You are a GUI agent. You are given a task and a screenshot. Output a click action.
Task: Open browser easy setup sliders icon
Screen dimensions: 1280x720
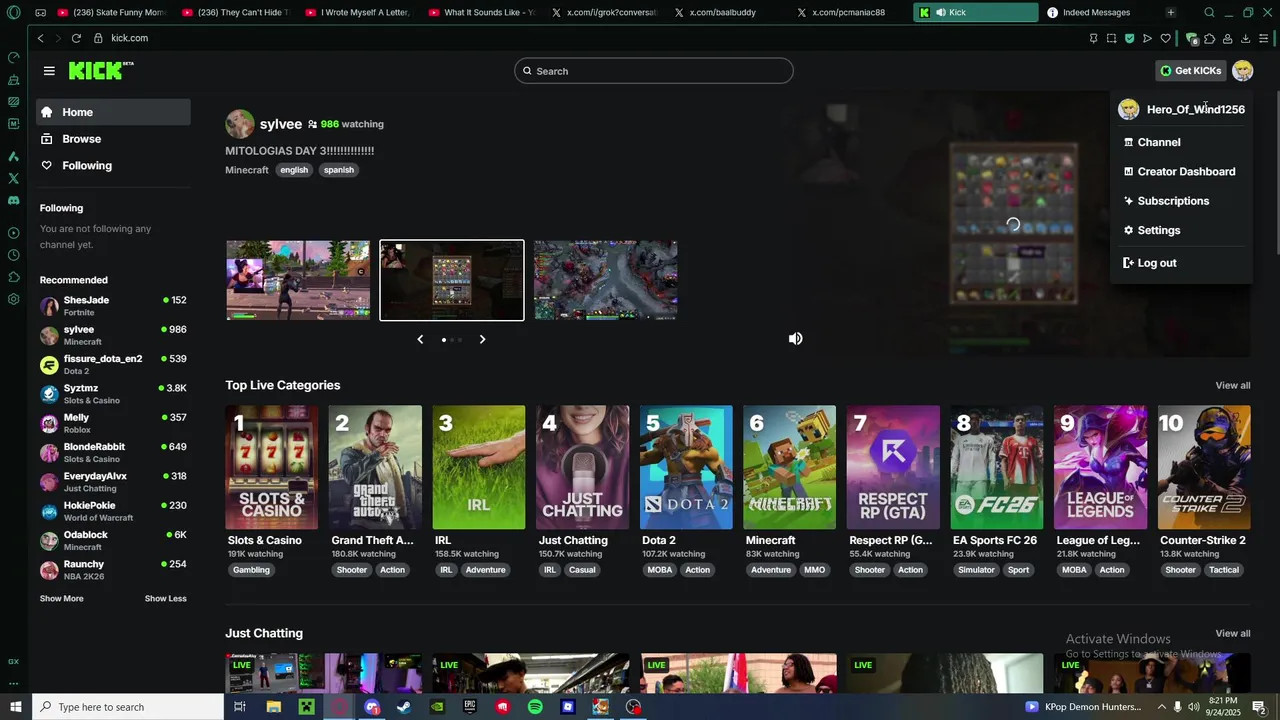(1264, 38)
